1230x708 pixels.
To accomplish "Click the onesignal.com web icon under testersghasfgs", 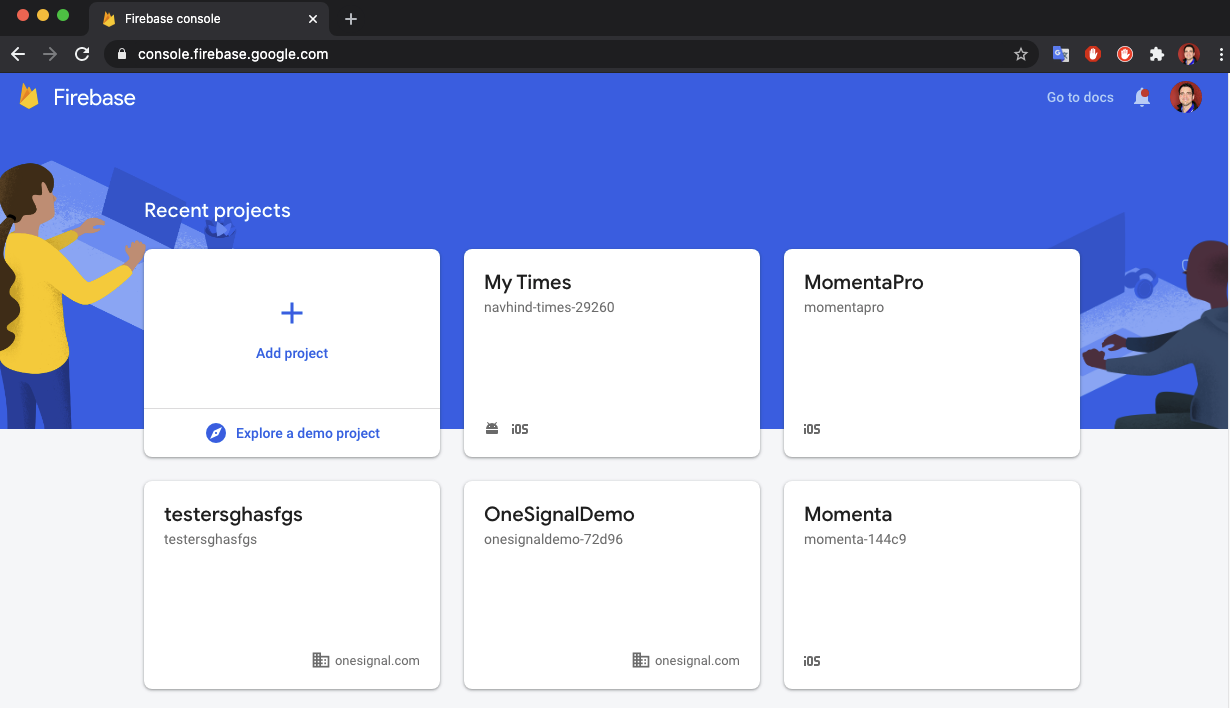I will (320, 660).
